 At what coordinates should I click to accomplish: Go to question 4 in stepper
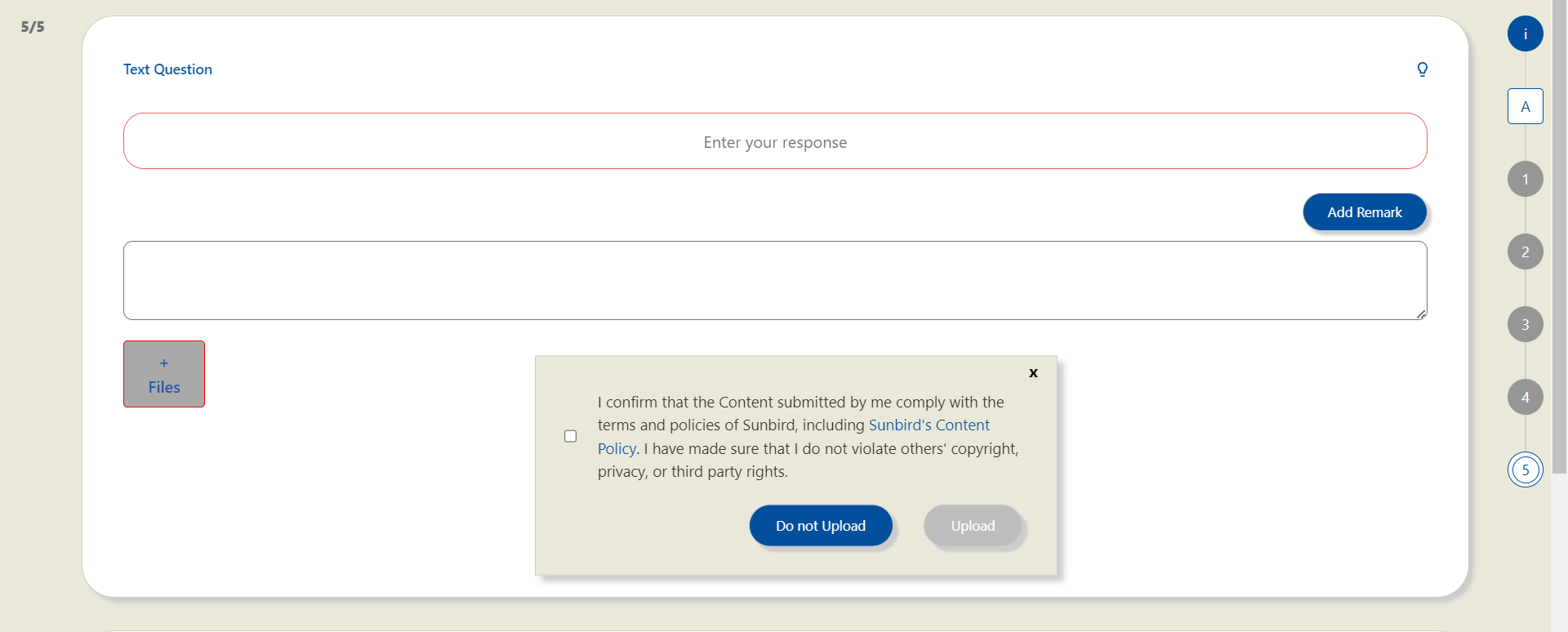click(1525, 397)
